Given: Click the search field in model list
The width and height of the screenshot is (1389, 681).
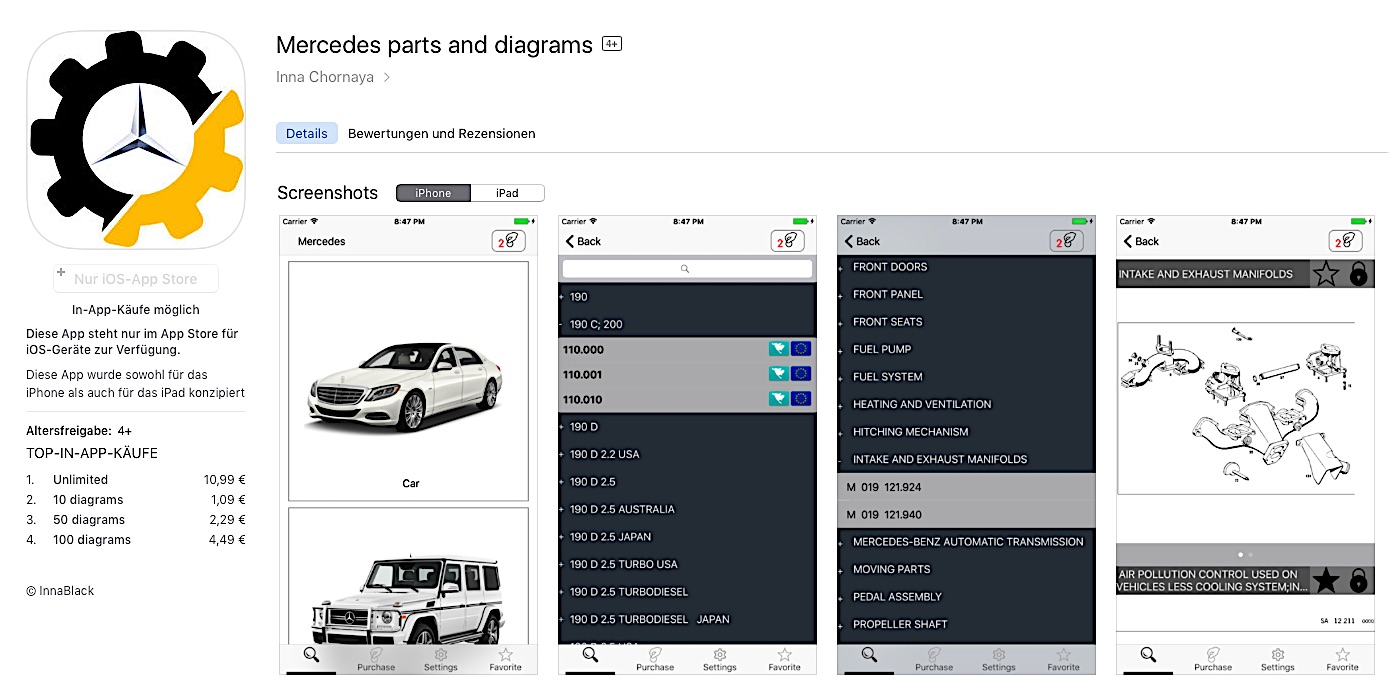Looking at the screenshot, I should [686, 269].
